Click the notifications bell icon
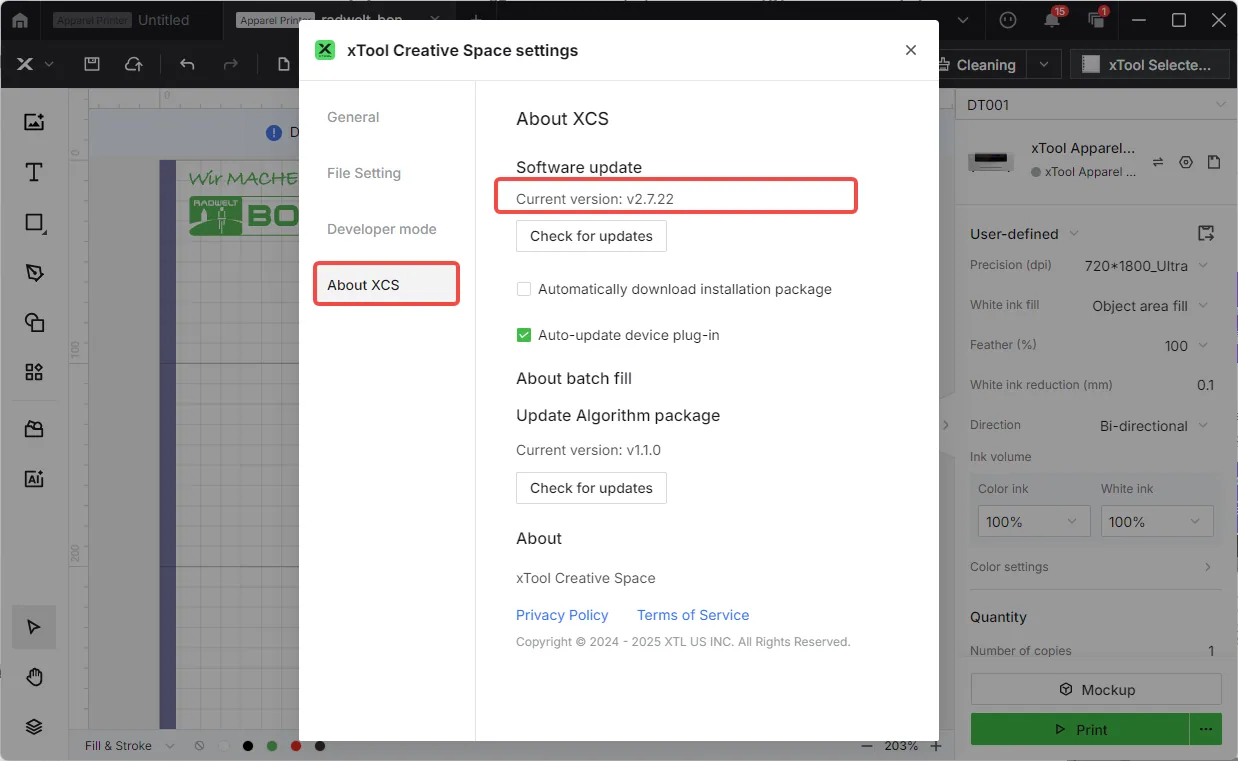The width and height of the screenshot is (1238, 761). [x=1051, y=20]
